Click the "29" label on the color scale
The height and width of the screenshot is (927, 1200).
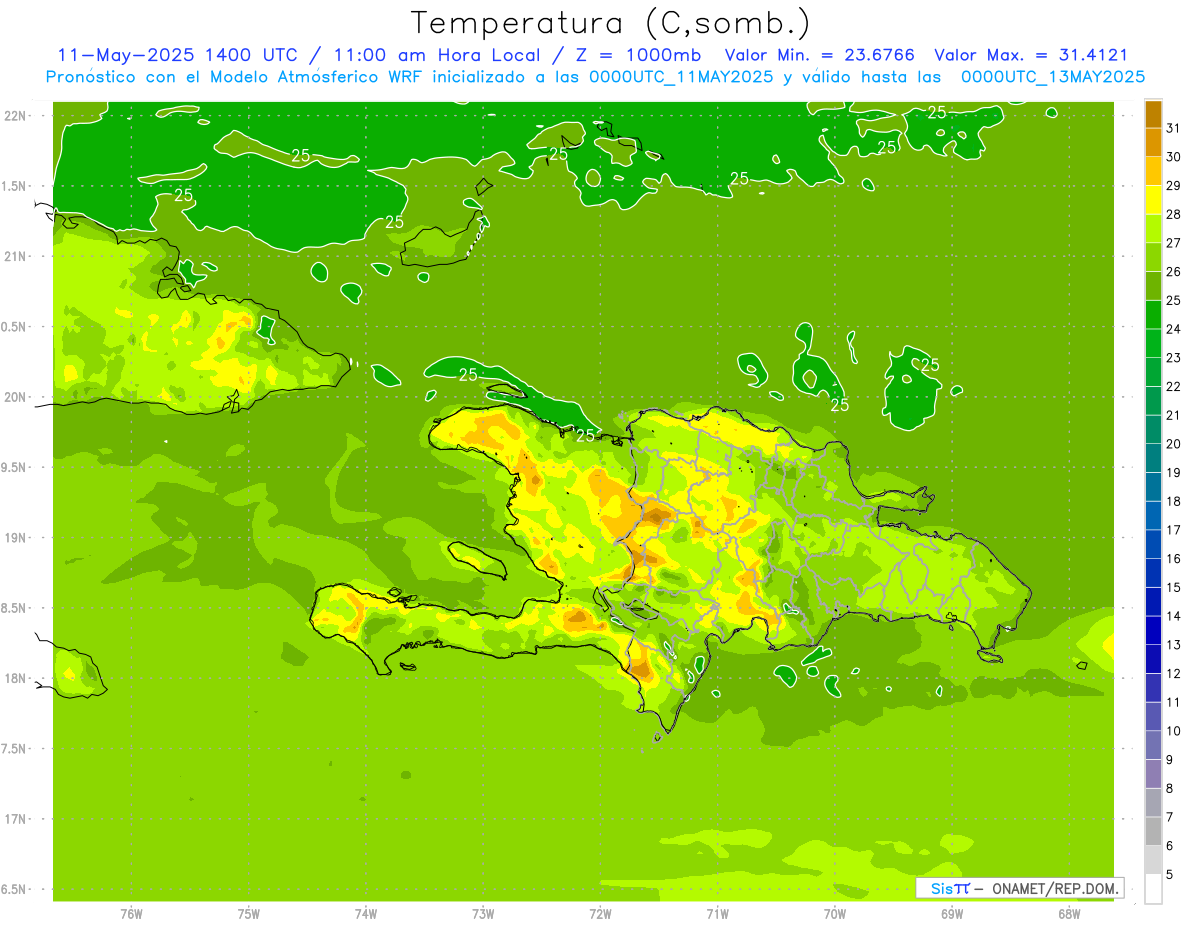pyautogui.click(x=1174, y=185)
